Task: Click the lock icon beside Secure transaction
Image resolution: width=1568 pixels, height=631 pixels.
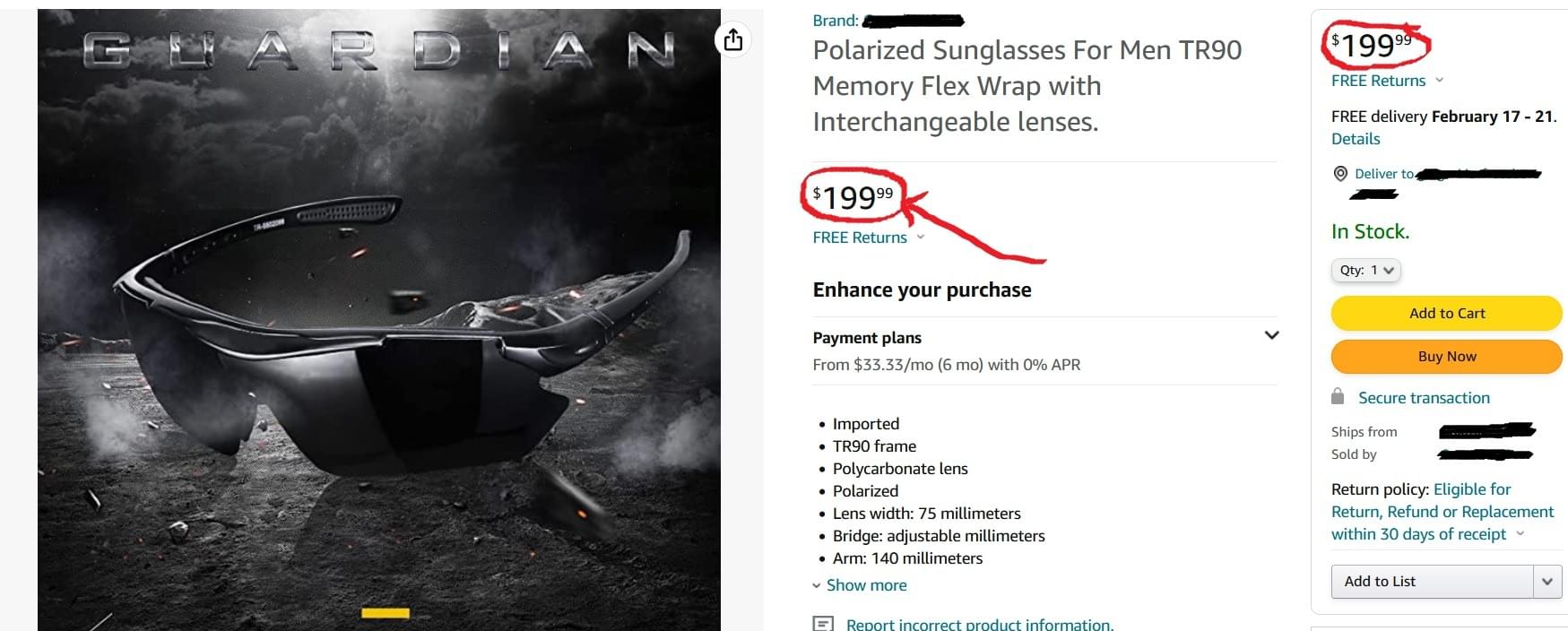Action: tap(1338, 397)
